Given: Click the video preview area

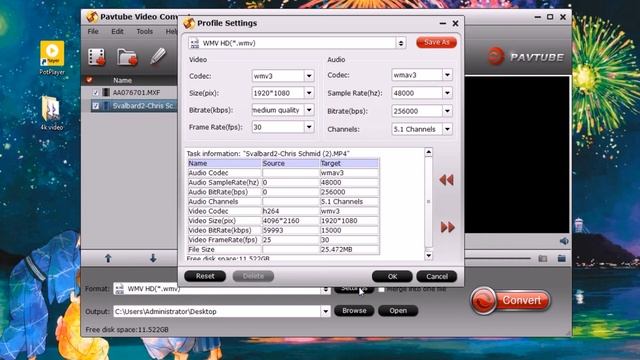Looking at the screenshot, I should click(517, 154).
